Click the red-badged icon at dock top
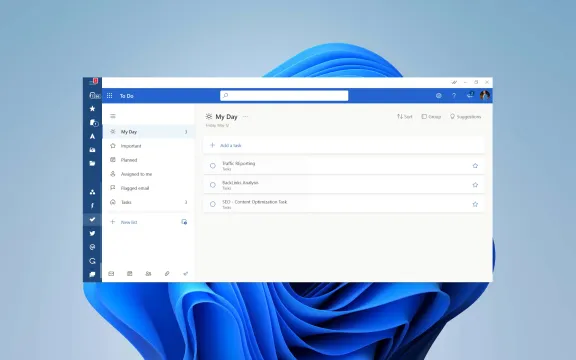The height and width of the screenshot is (360, 576). [x=94, y=81]
